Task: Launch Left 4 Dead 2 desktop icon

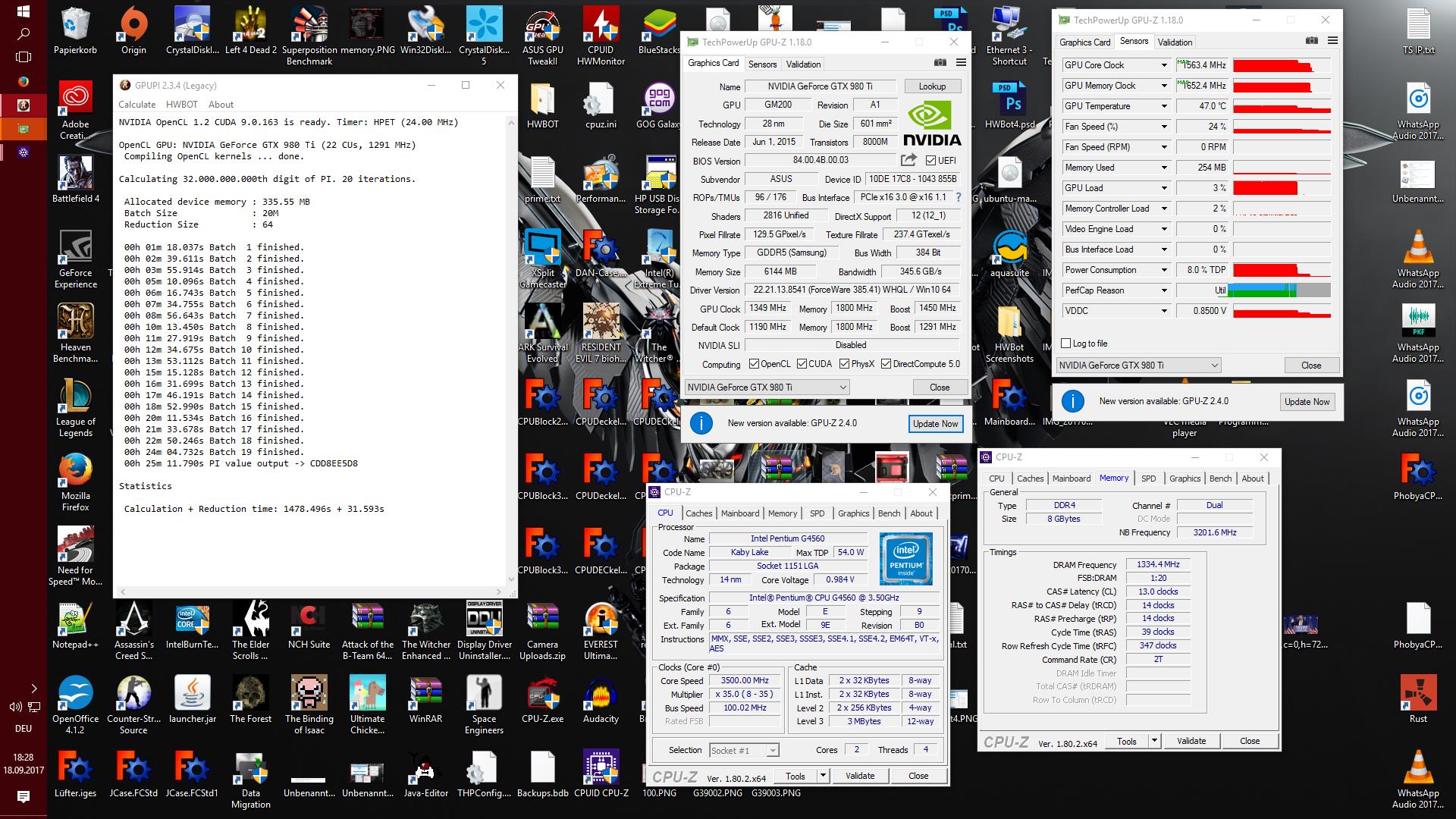Action: (x=251, y=30)
